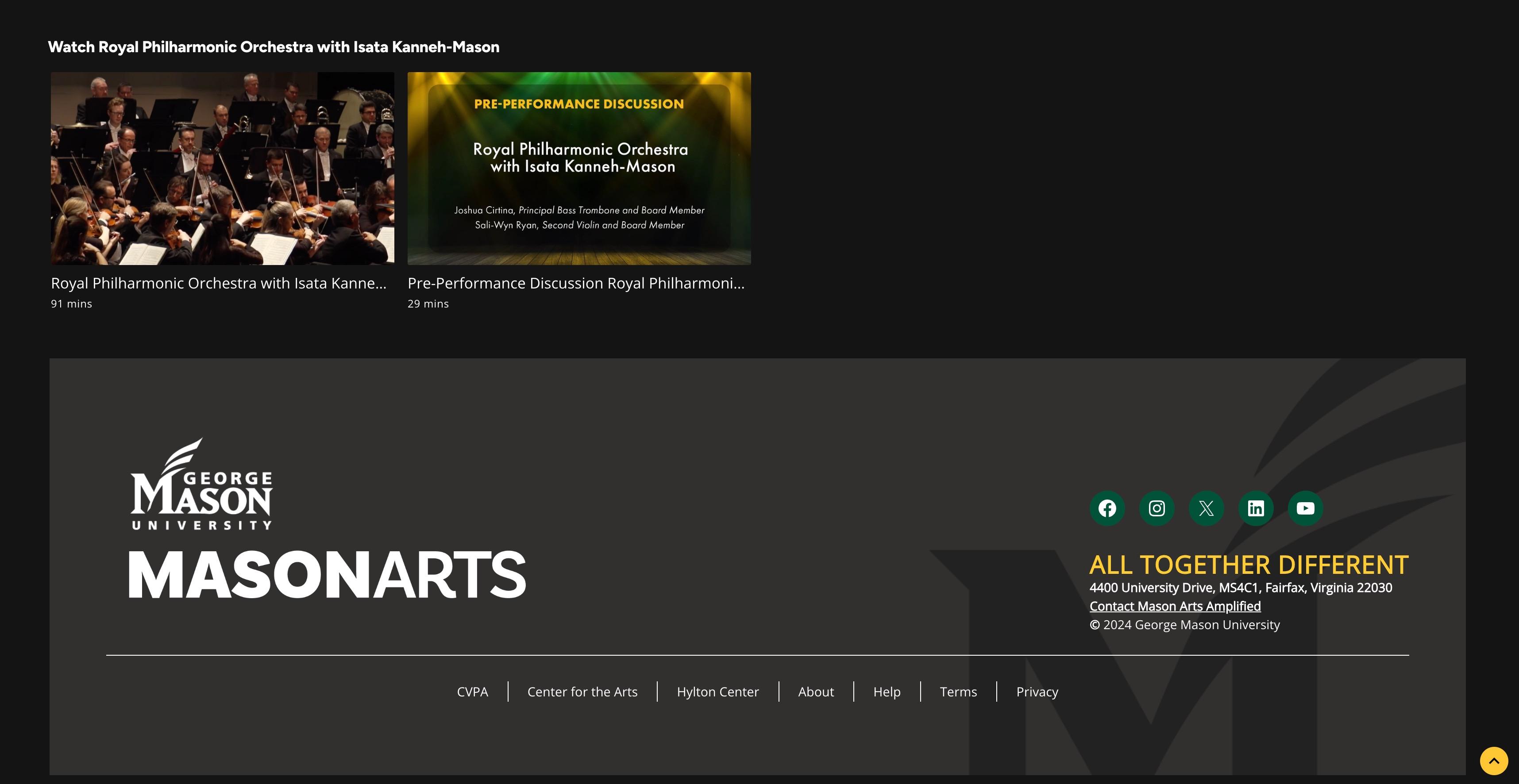Open the LinkedIn social icon

[x=1255, y=508]
